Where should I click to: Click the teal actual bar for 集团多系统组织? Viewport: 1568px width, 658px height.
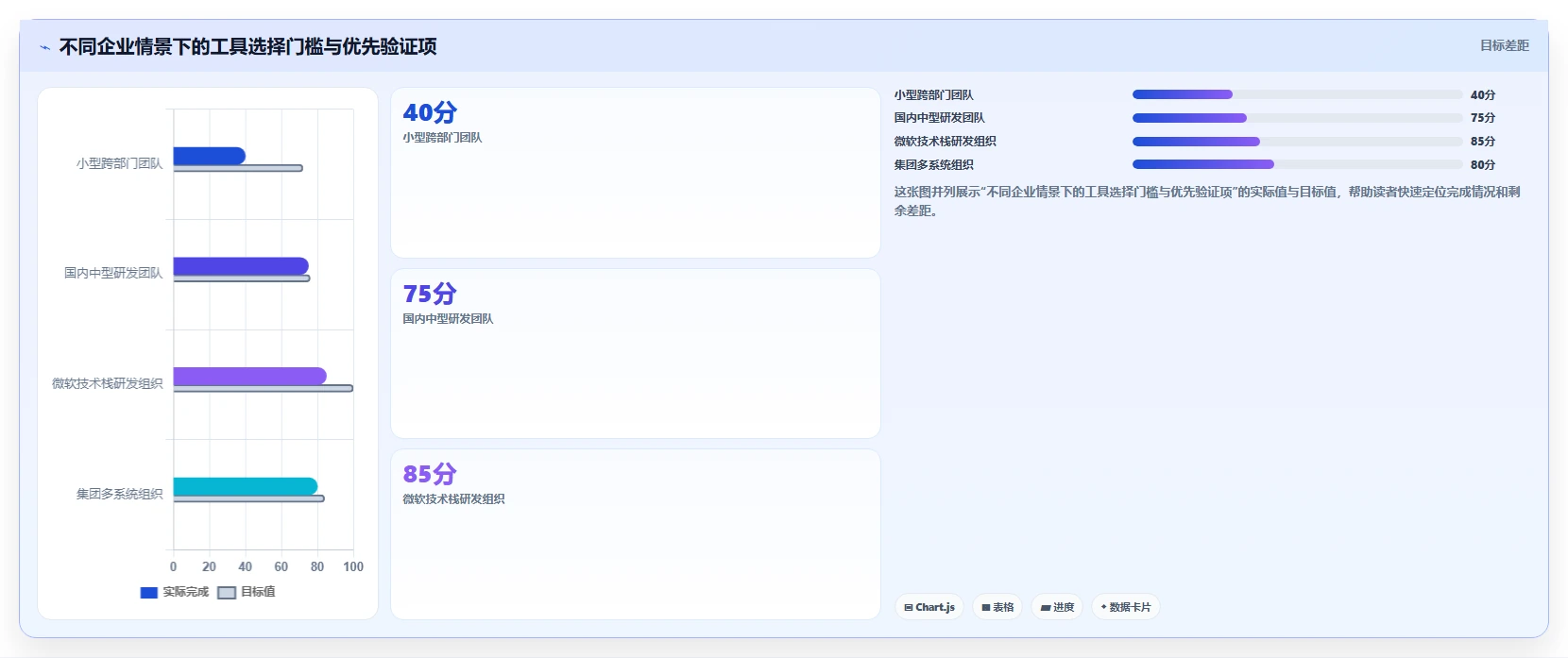246,486
